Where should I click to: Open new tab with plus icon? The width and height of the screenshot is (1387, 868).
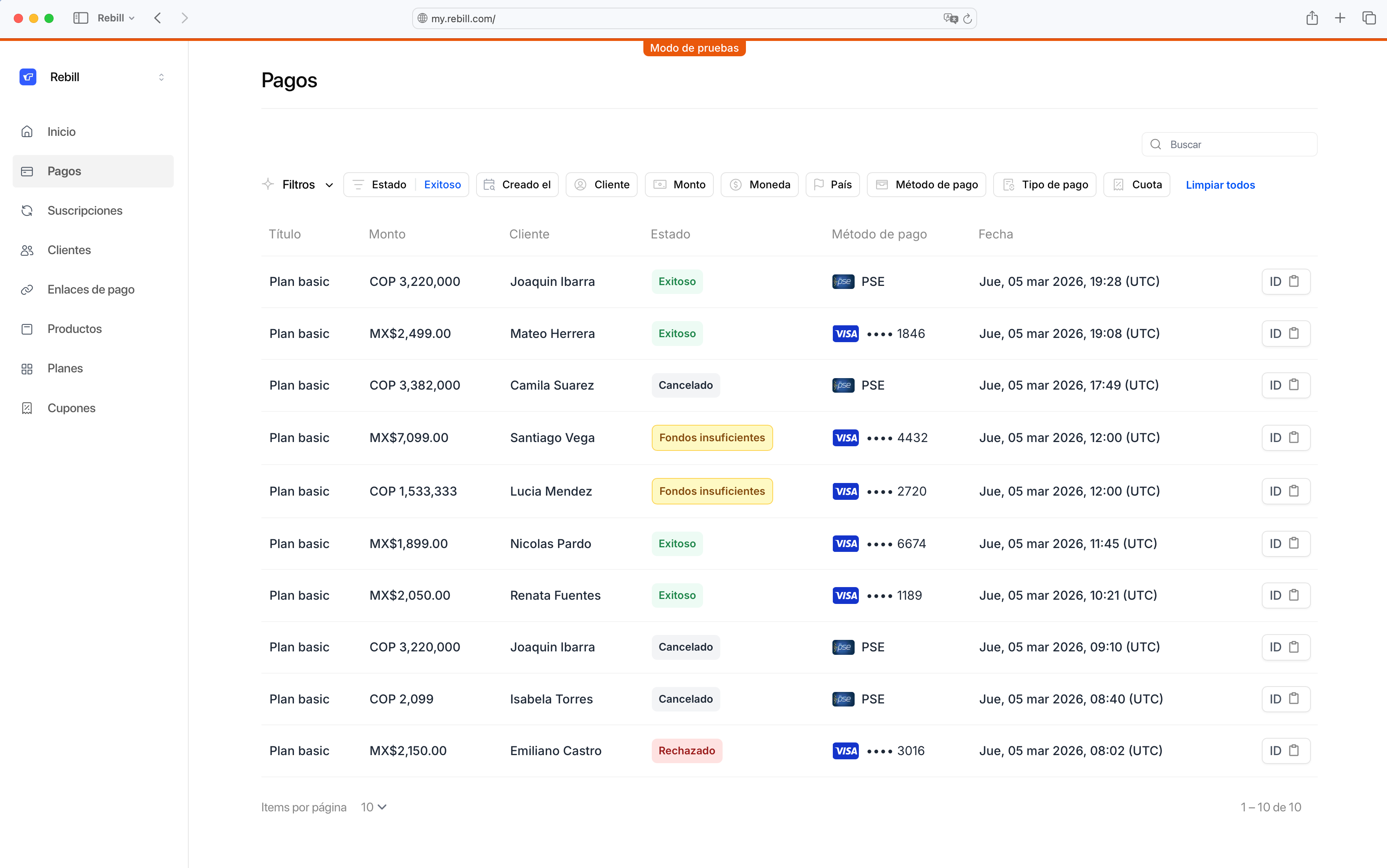[x=1340, y=18]
